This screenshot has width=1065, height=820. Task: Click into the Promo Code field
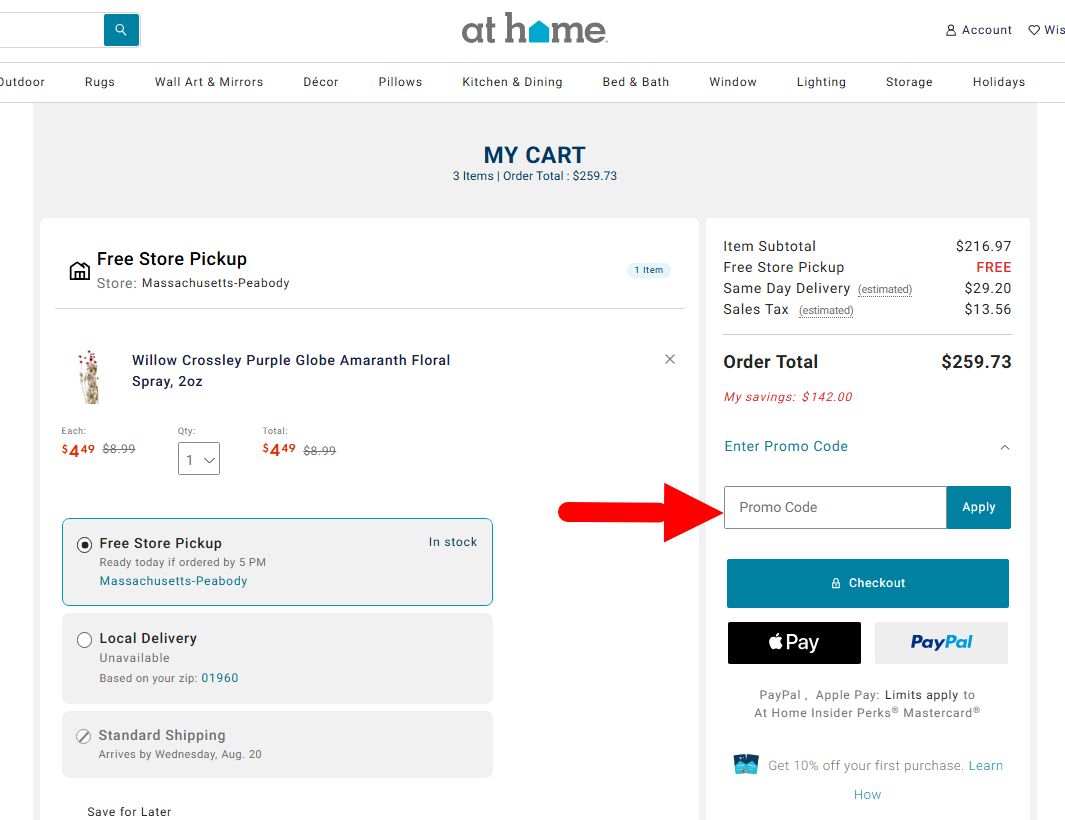(835, 507)
